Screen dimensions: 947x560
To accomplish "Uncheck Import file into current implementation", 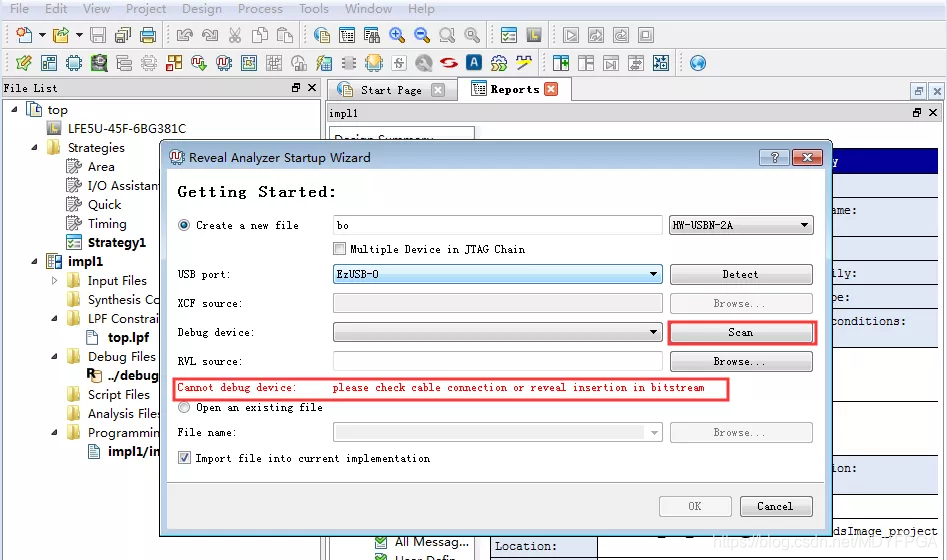I will (x=184, y=458).
